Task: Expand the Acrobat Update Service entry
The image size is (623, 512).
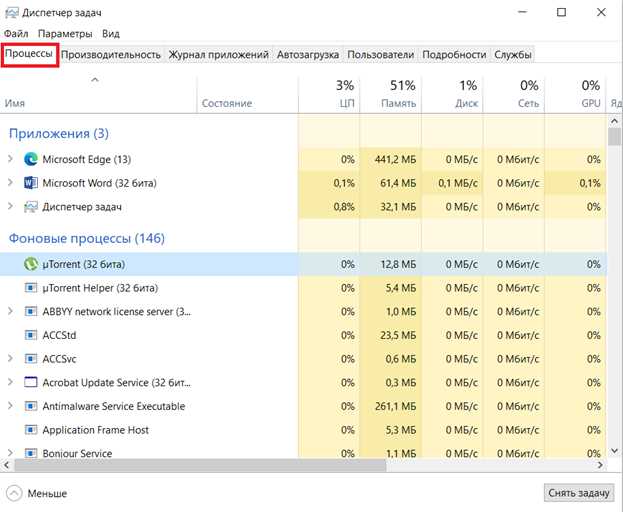Action: [10, 383]
